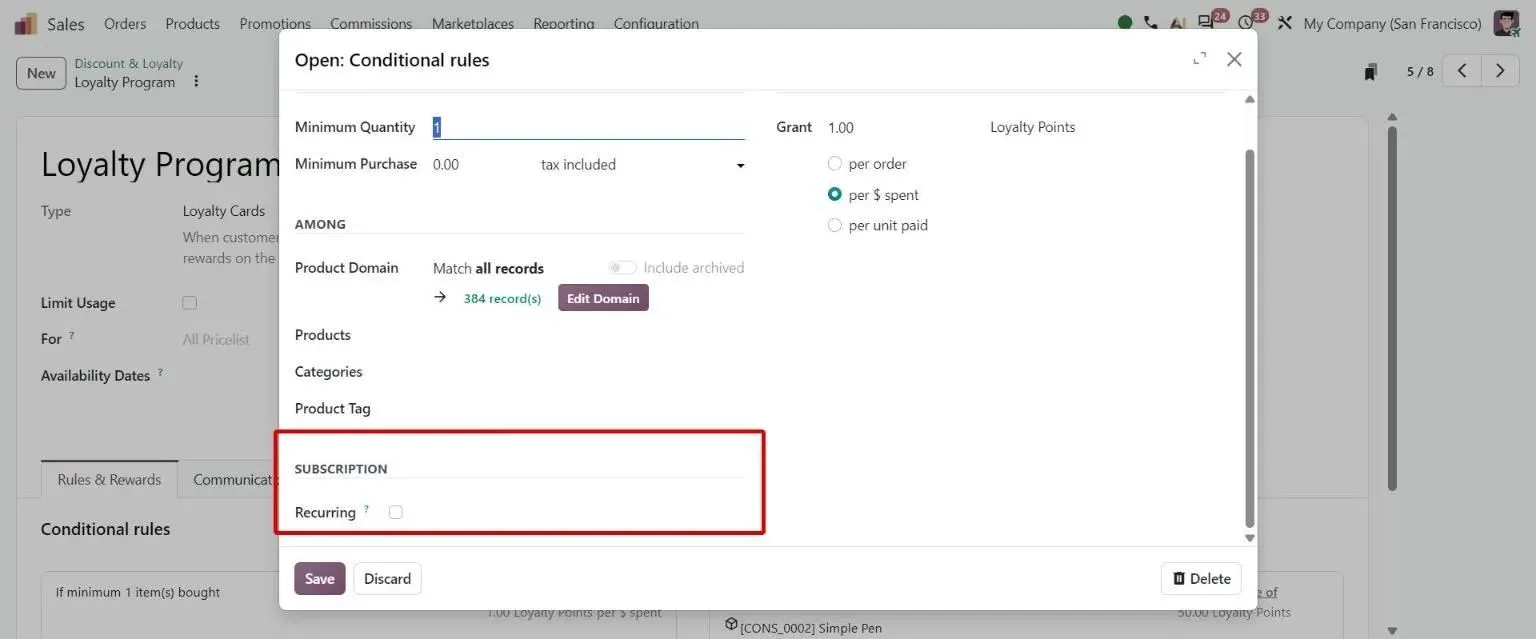Open the All Pricelist field

pyautogui.click(x=216, y=340)
